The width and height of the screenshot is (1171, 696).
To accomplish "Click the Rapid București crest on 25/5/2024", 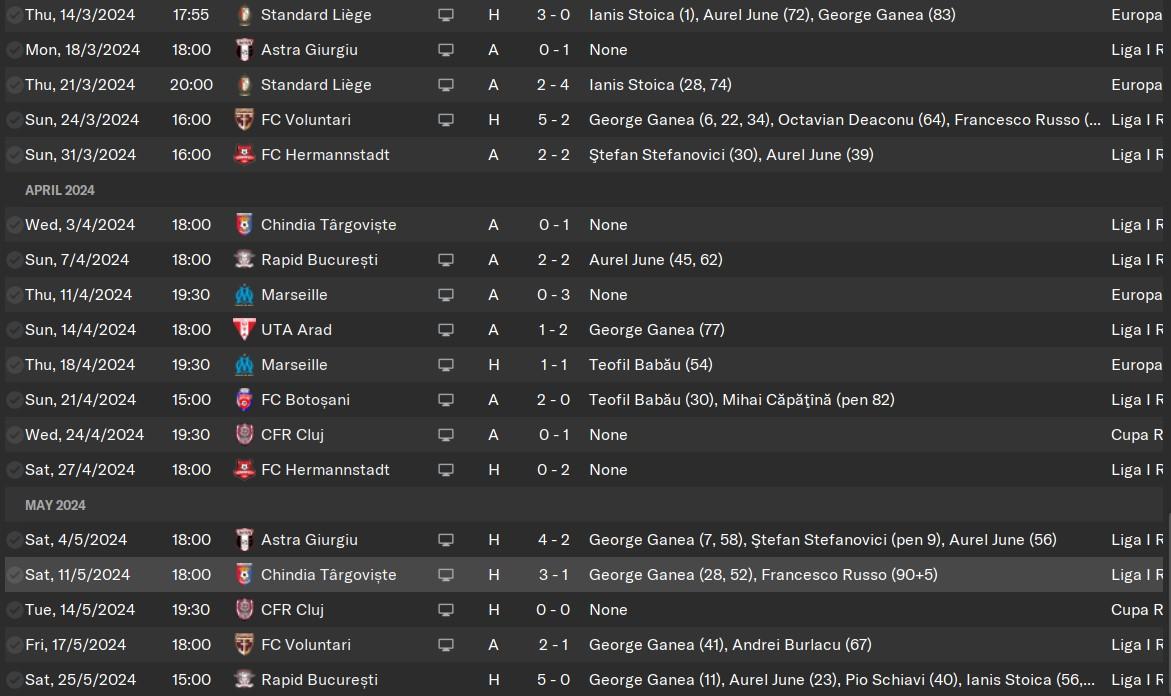I will click(x=244, y=680).
